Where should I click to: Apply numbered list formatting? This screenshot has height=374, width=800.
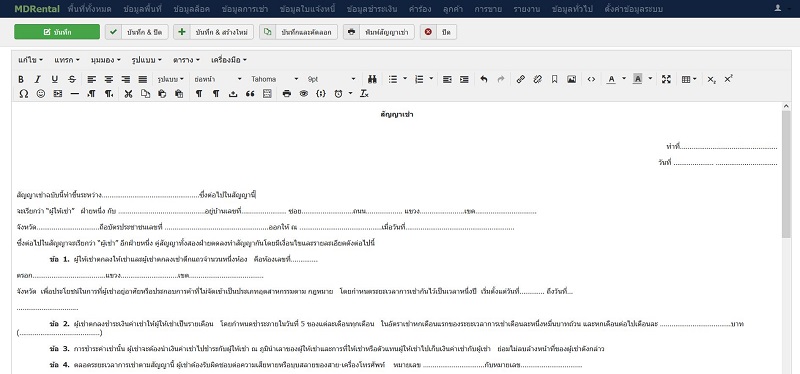[419, 79]
